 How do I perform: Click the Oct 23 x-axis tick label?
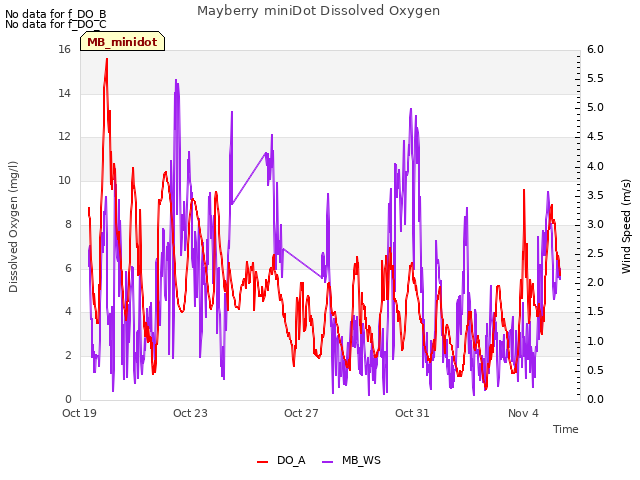click(x=190, y=413)
